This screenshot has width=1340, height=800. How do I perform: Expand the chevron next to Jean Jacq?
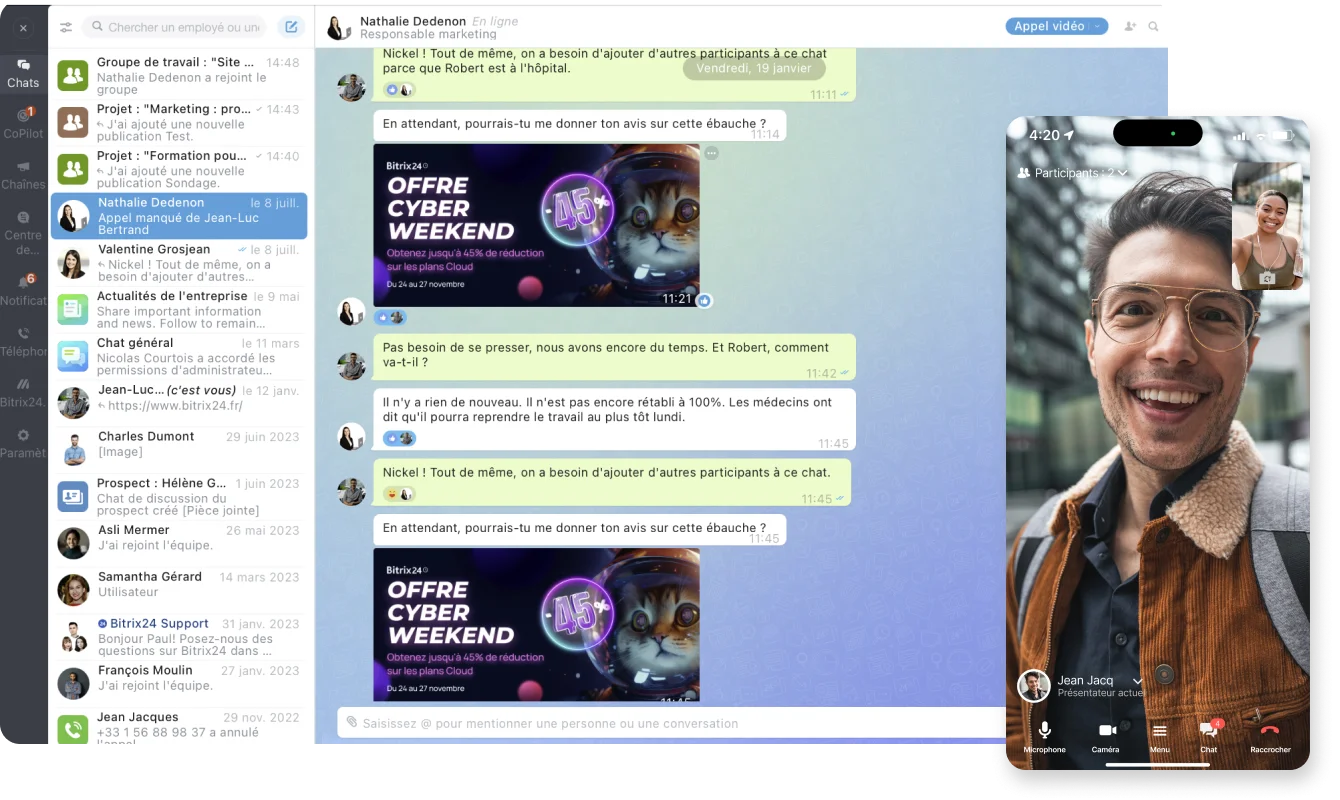pyautogui.click(x=1137, y=681)
